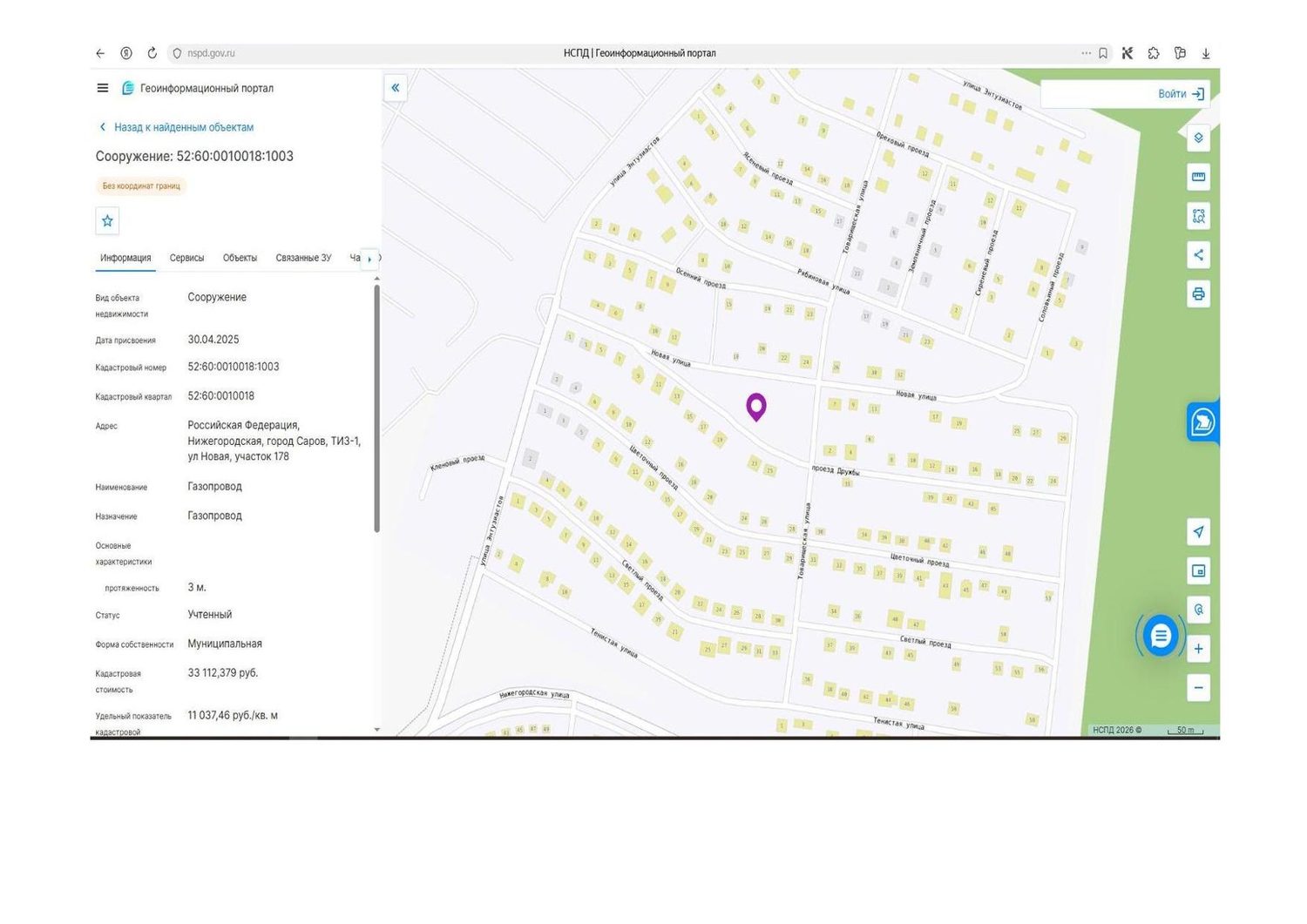The height and width of the screenshot is (924, 1307).
Task: Open the hamburger main menu
Action: [103, 88]
